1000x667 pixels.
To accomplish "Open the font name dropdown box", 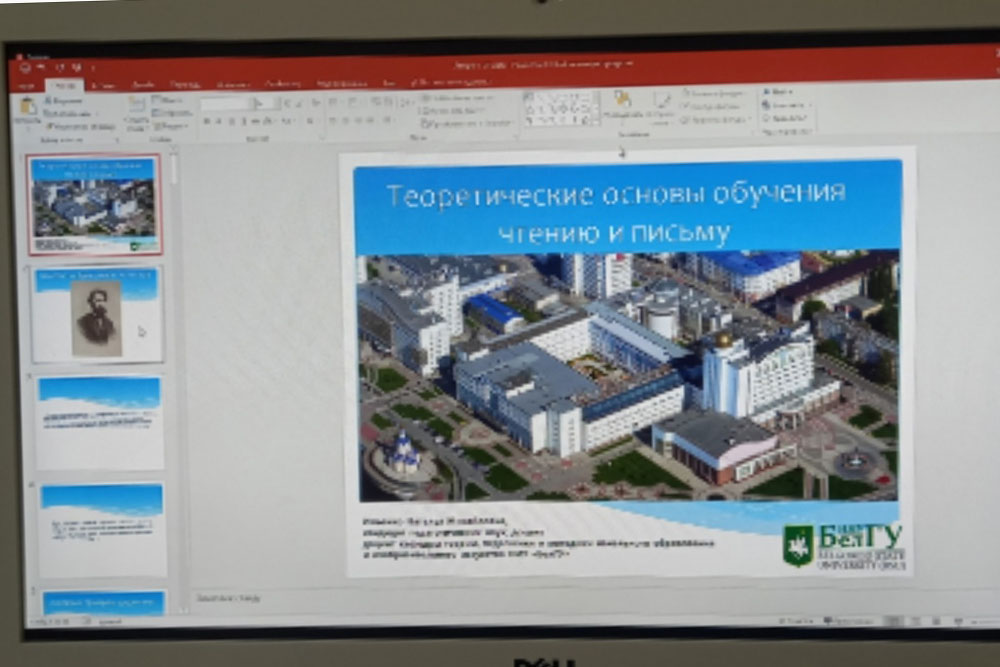I will [x=228, y=103].
